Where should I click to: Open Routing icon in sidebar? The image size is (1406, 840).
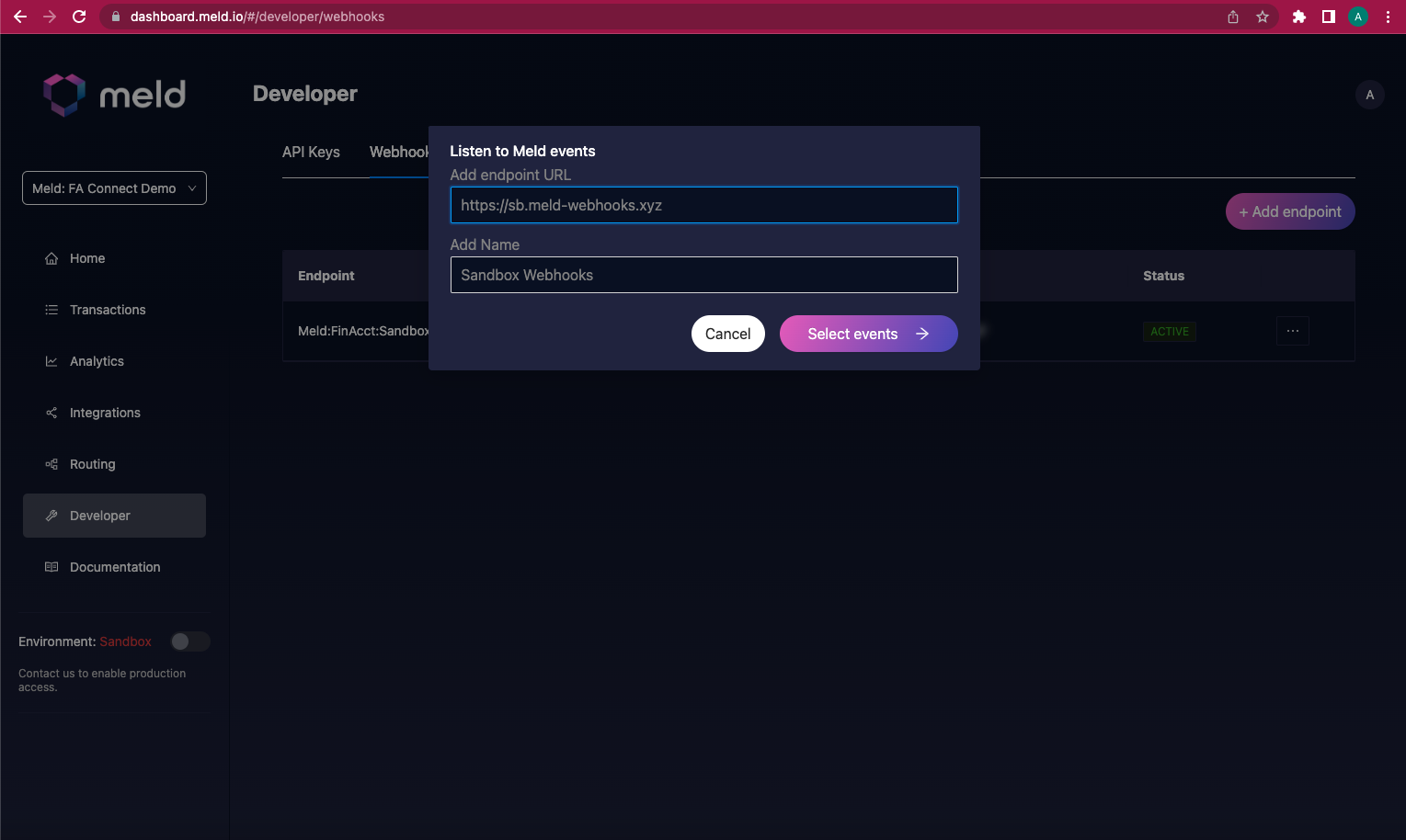(51, 464)
